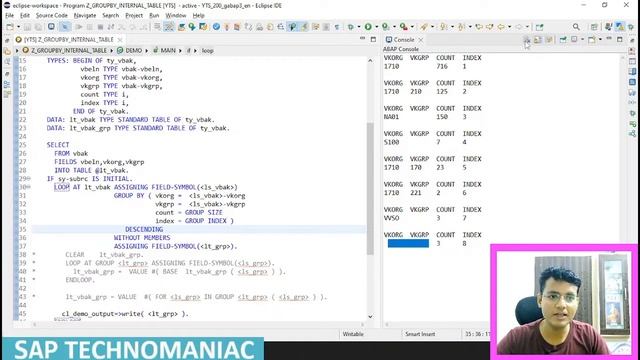Click the External Tools run icon
This screenshot has height=360, width=640.
[404, 27]
